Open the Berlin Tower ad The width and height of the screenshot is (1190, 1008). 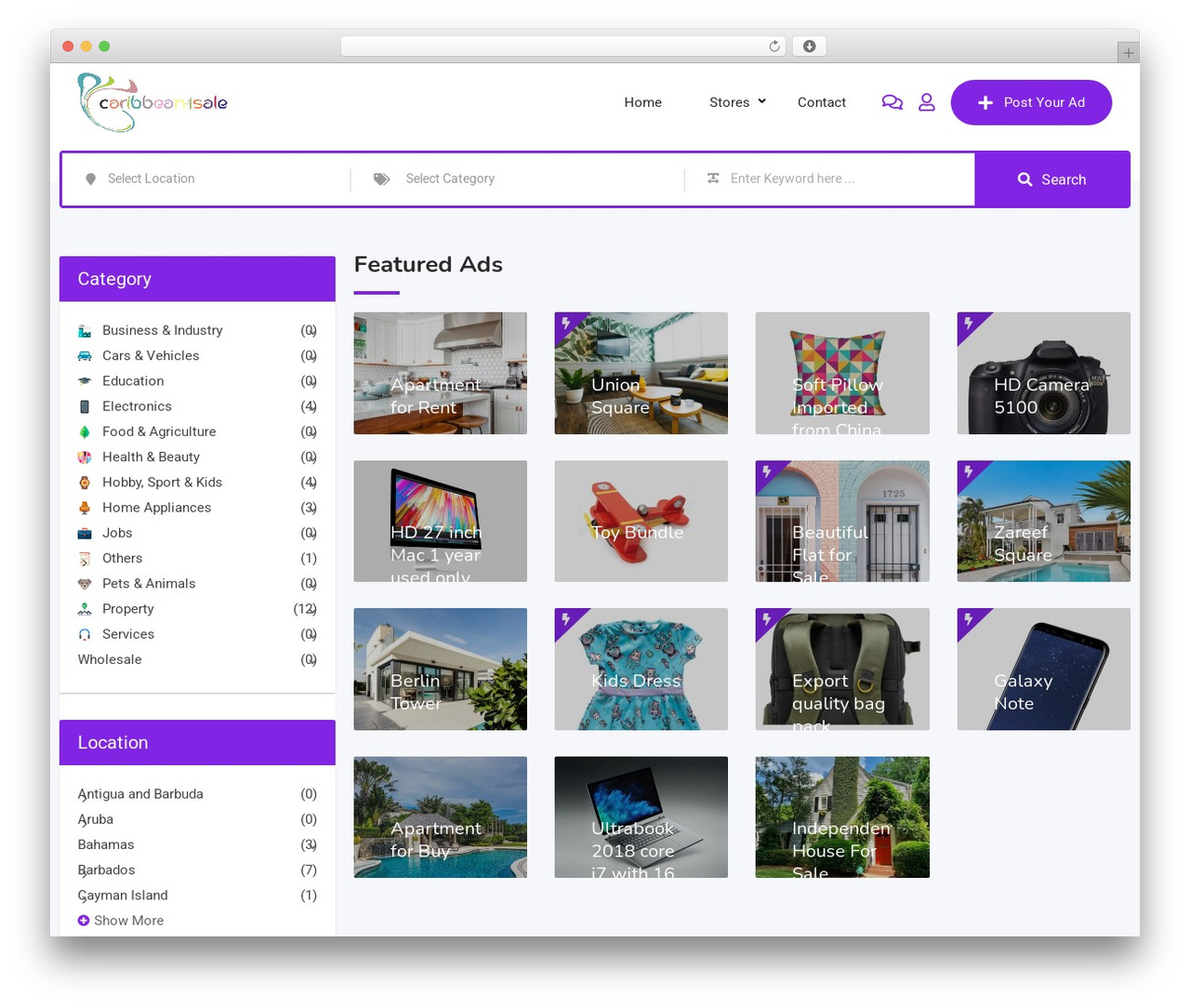pyautogui.click(x=441, y=670)
